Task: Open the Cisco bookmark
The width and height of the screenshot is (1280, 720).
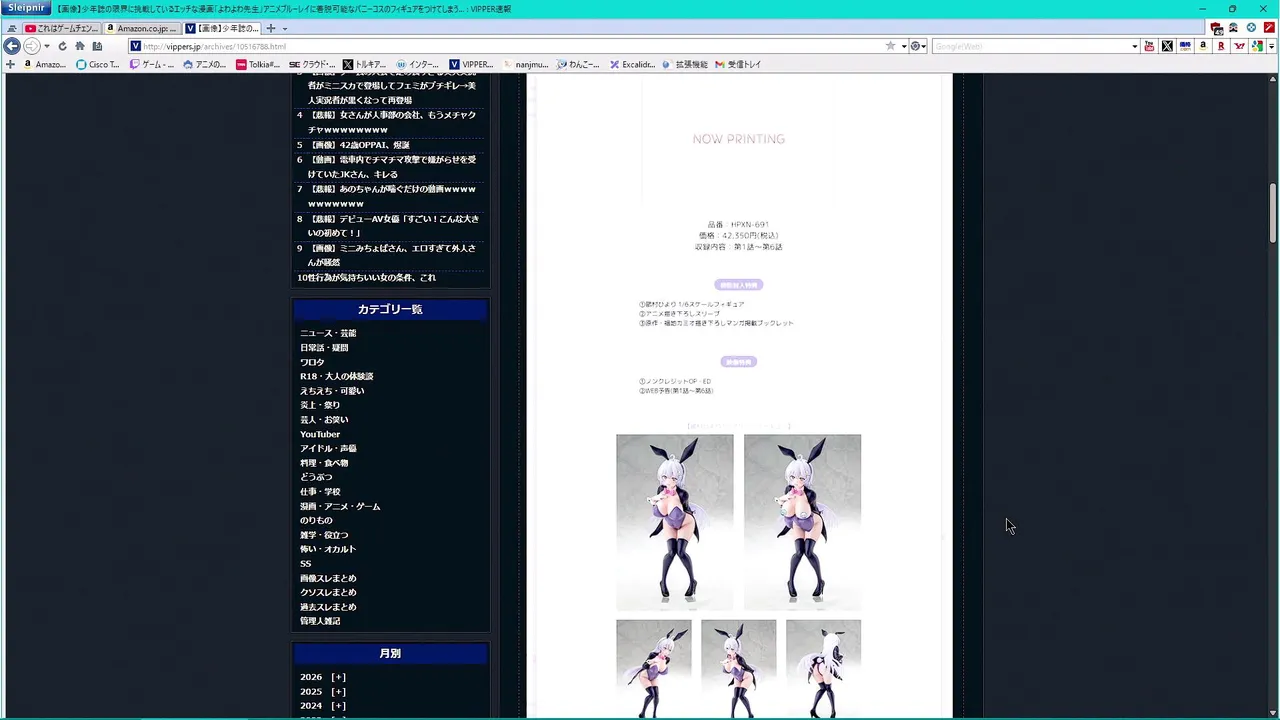Action: [x=98, y=64]
